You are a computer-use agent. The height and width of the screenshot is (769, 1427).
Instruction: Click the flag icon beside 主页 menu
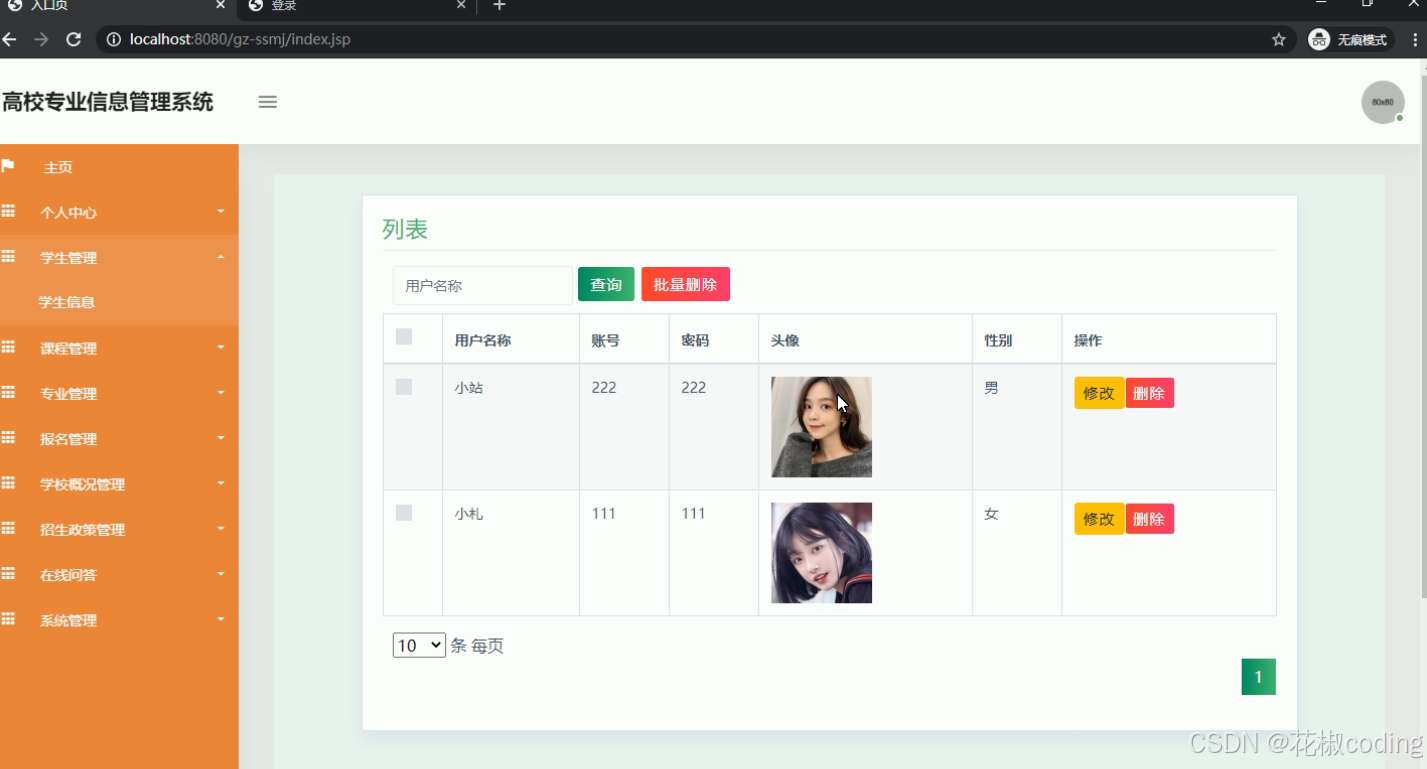click(10, 166)
